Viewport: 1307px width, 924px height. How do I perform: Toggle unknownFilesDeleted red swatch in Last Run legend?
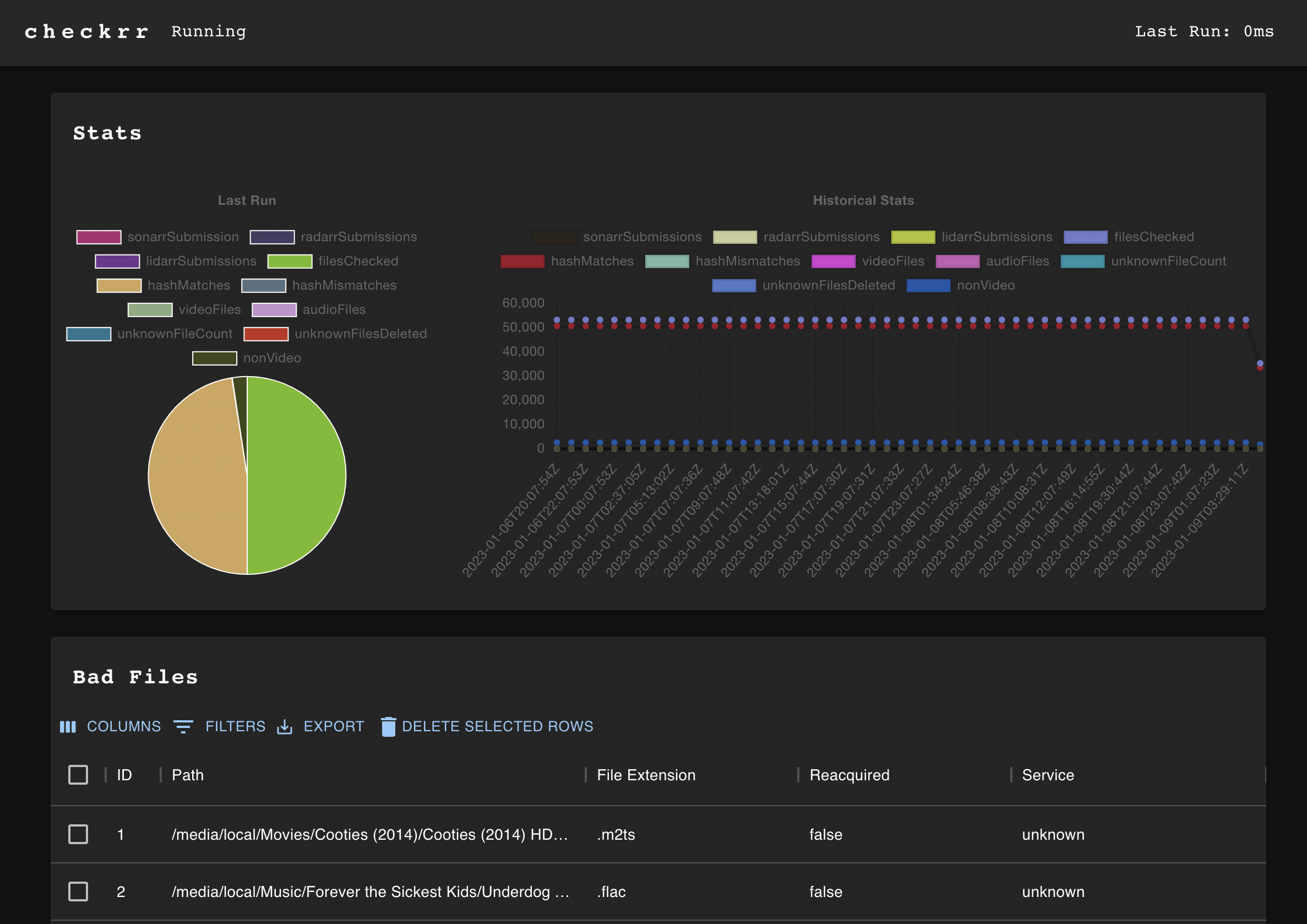click(266, 334)
